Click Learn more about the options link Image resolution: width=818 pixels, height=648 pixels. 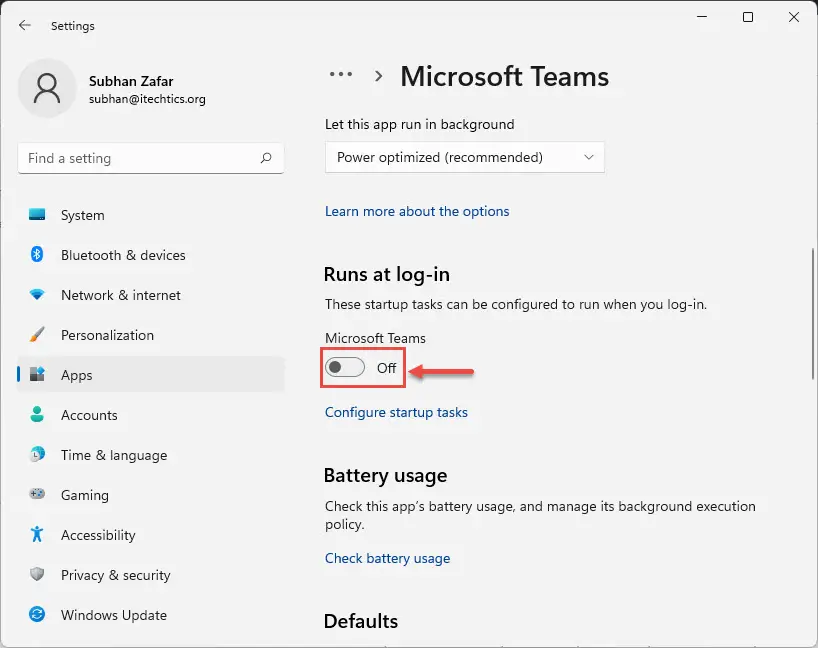[x=417, y=211]
